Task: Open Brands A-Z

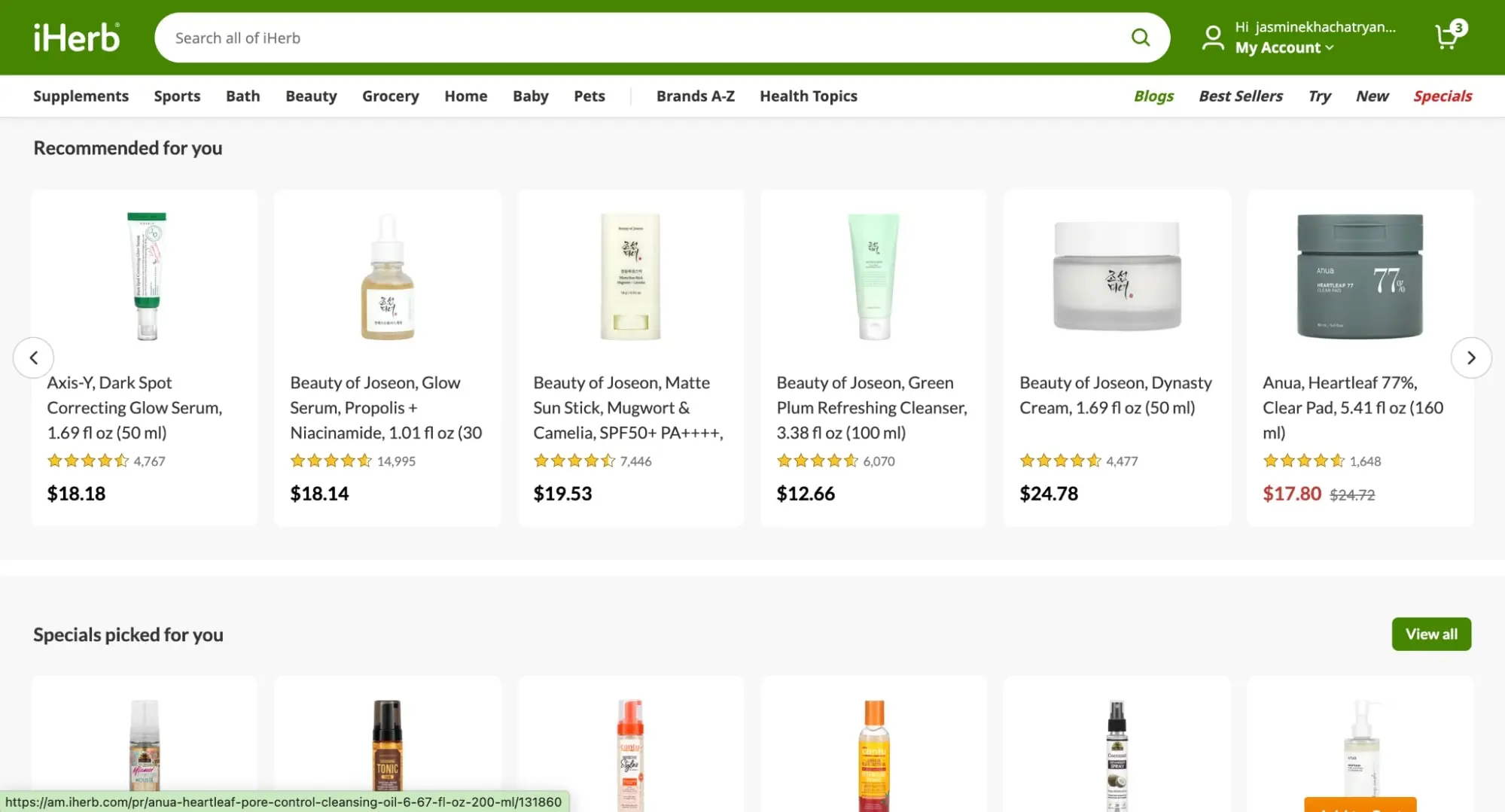Action: click(695, 96)
